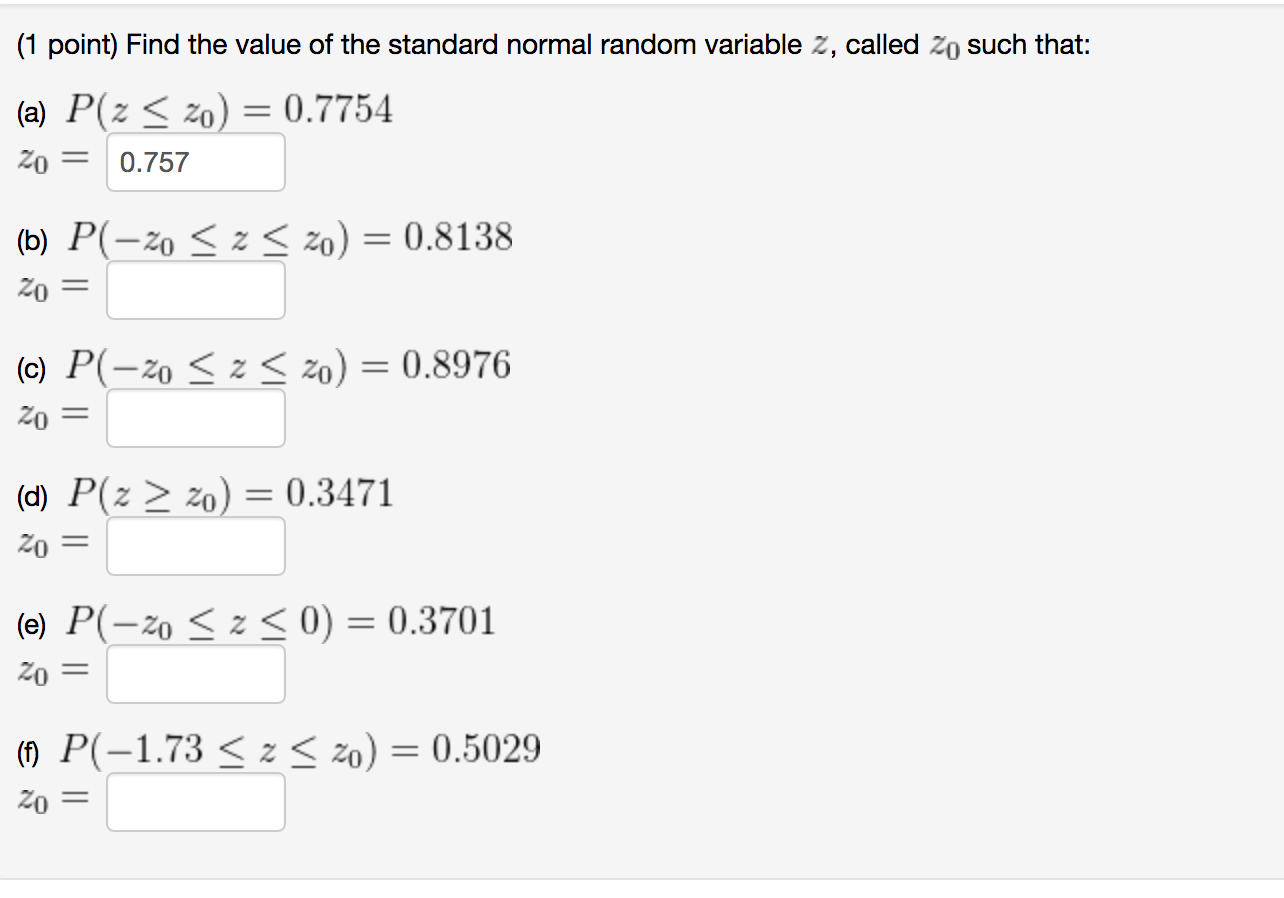The width and height of the screenshot is (1284, 898).
Task: Select the input under P(−z0 ≤ z ≤ z0) = 0.8138
Action: (x=194, y=290)
